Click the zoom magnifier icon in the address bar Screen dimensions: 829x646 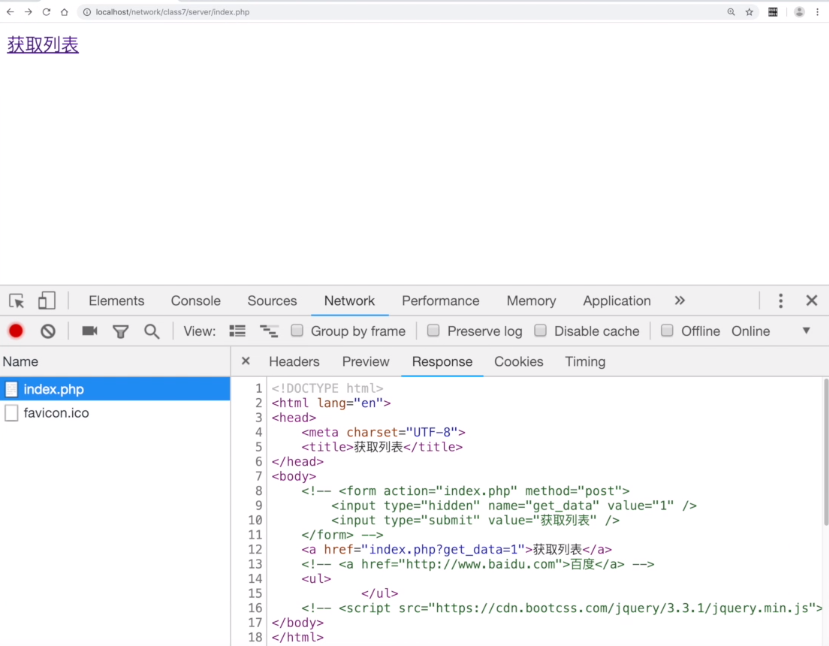[731, 12]
